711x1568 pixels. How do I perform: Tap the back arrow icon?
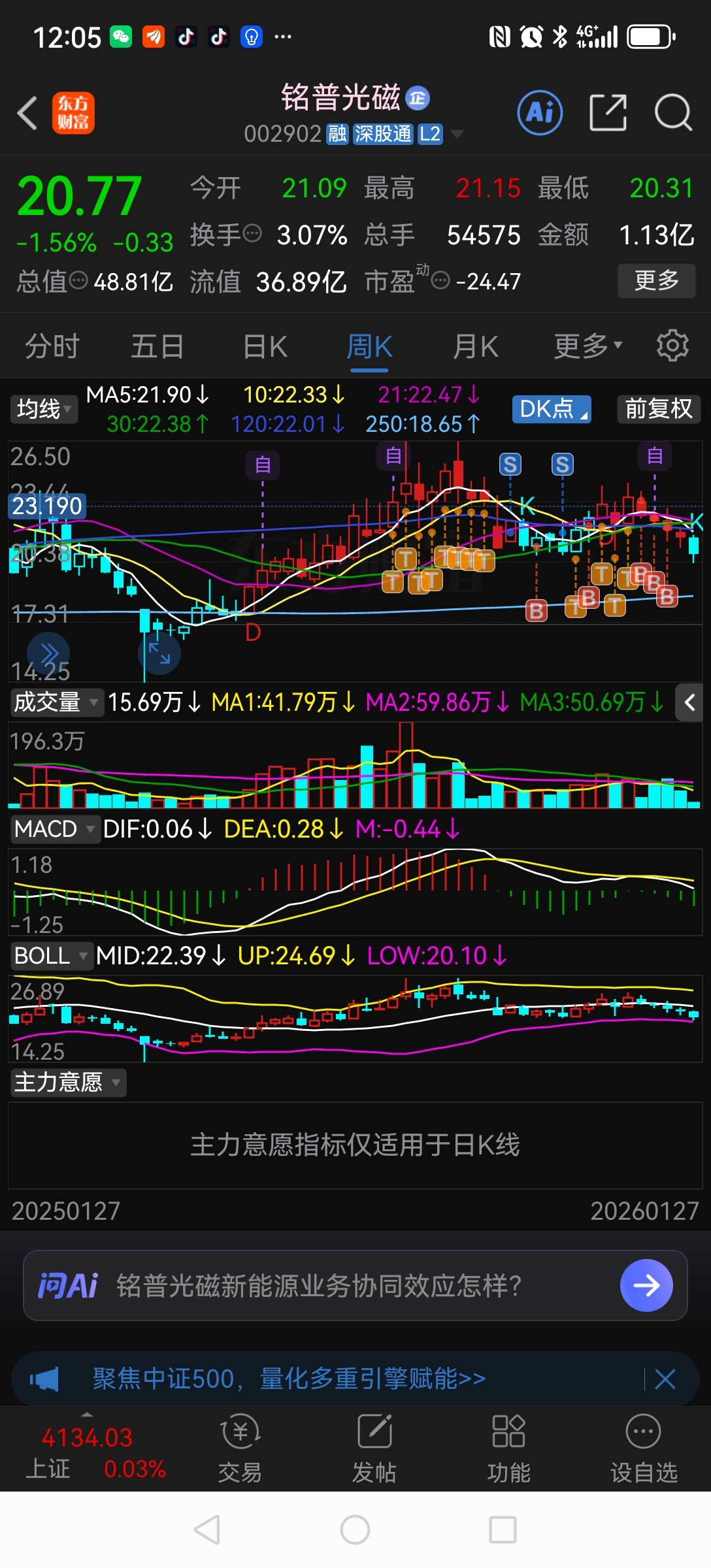27,113
